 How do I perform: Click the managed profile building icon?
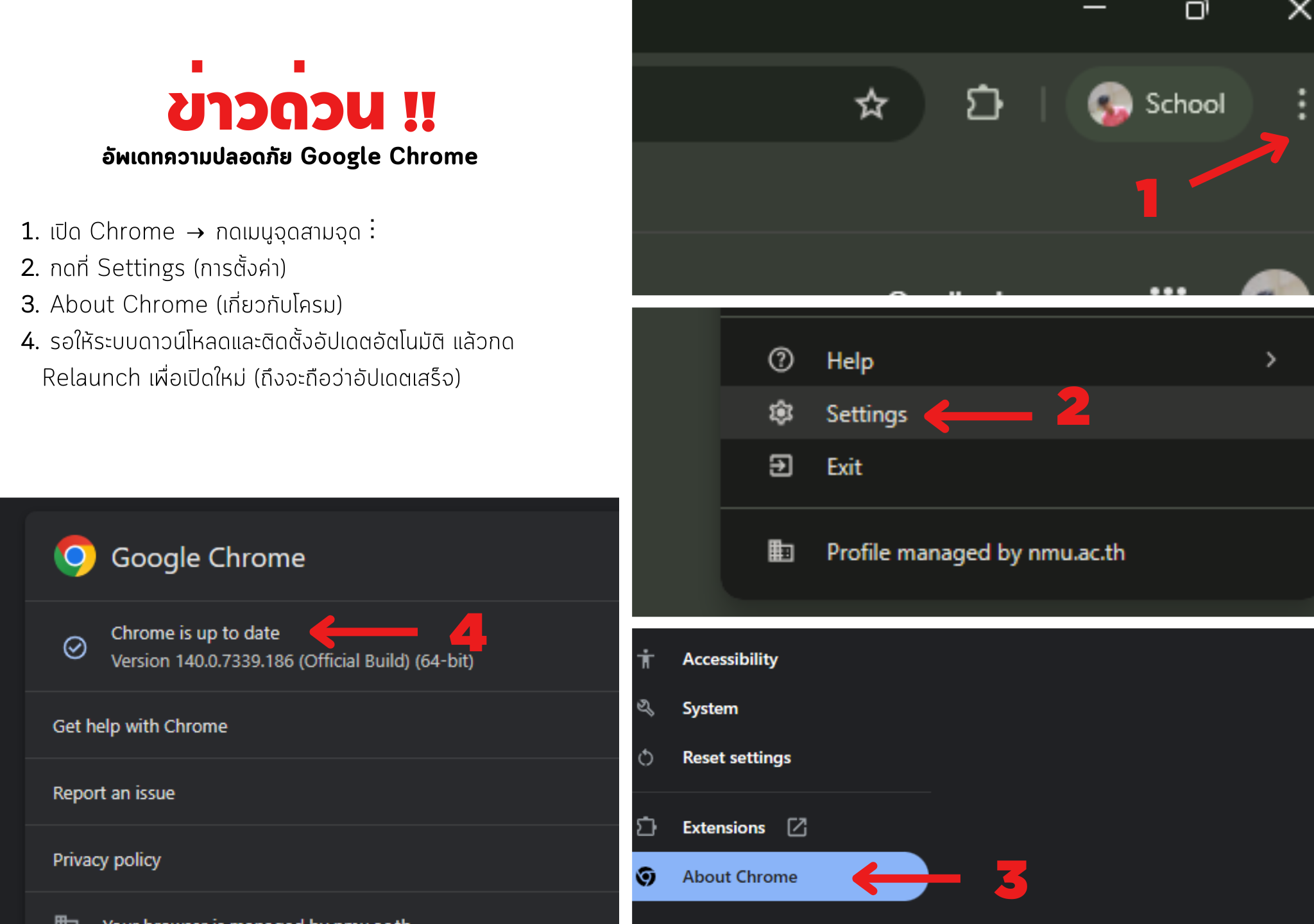(781, 551)
